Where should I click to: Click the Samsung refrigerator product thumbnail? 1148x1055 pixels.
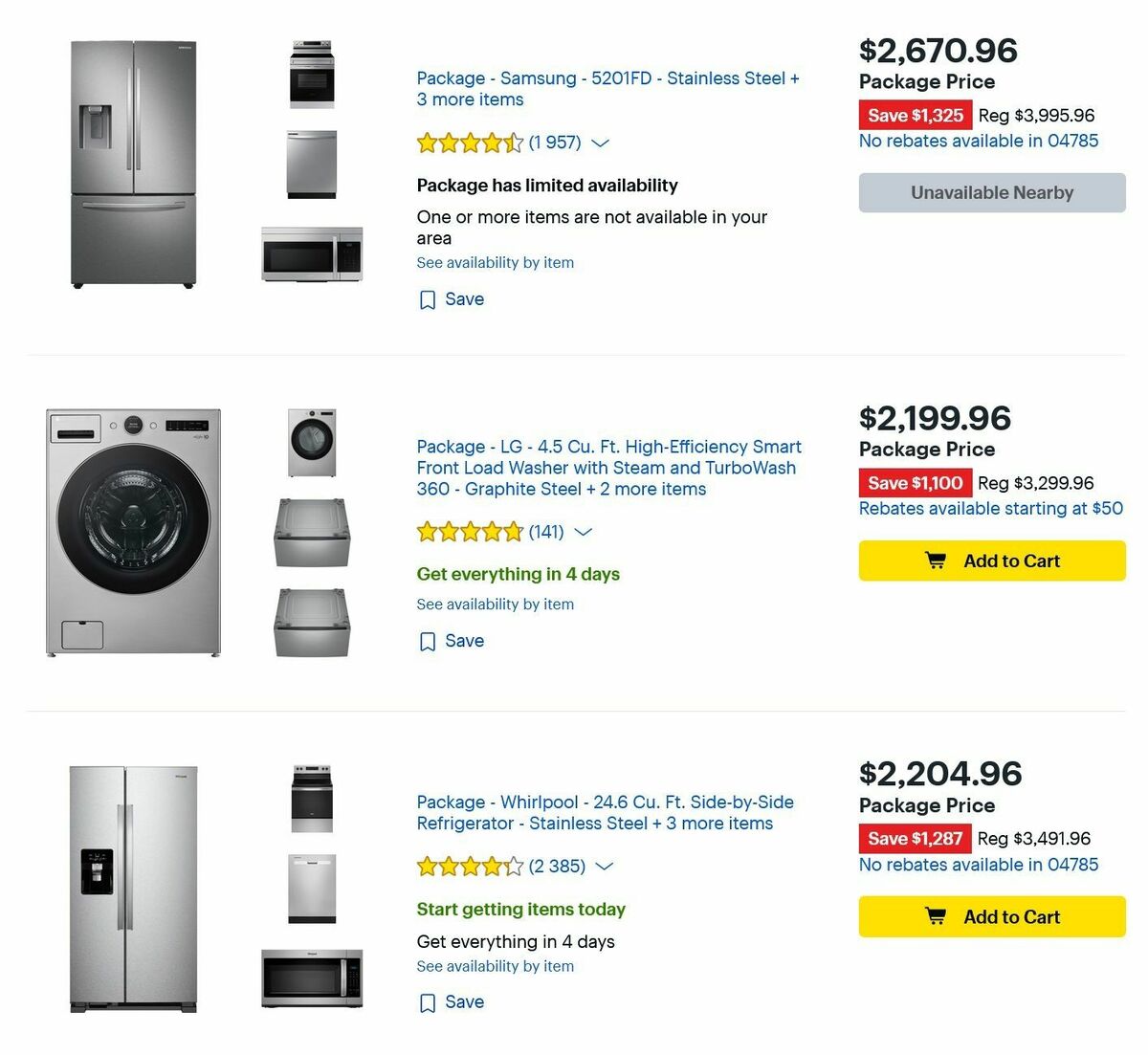click(133, 163)
